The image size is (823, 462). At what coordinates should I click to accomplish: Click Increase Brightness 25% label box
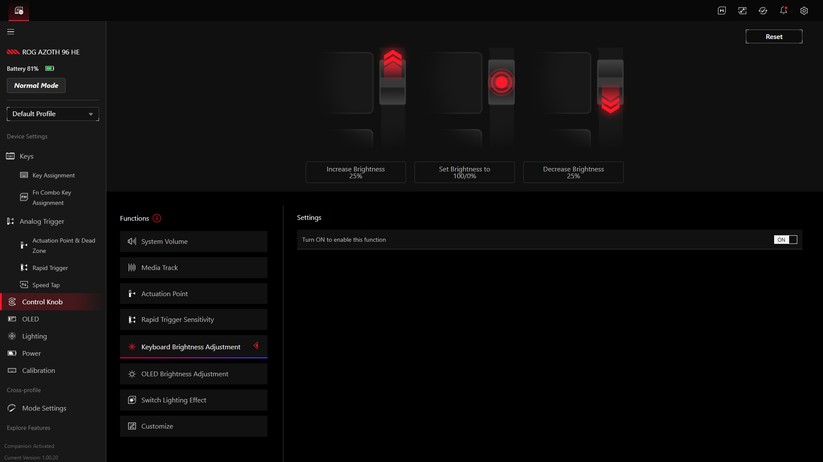coord(355,172)
